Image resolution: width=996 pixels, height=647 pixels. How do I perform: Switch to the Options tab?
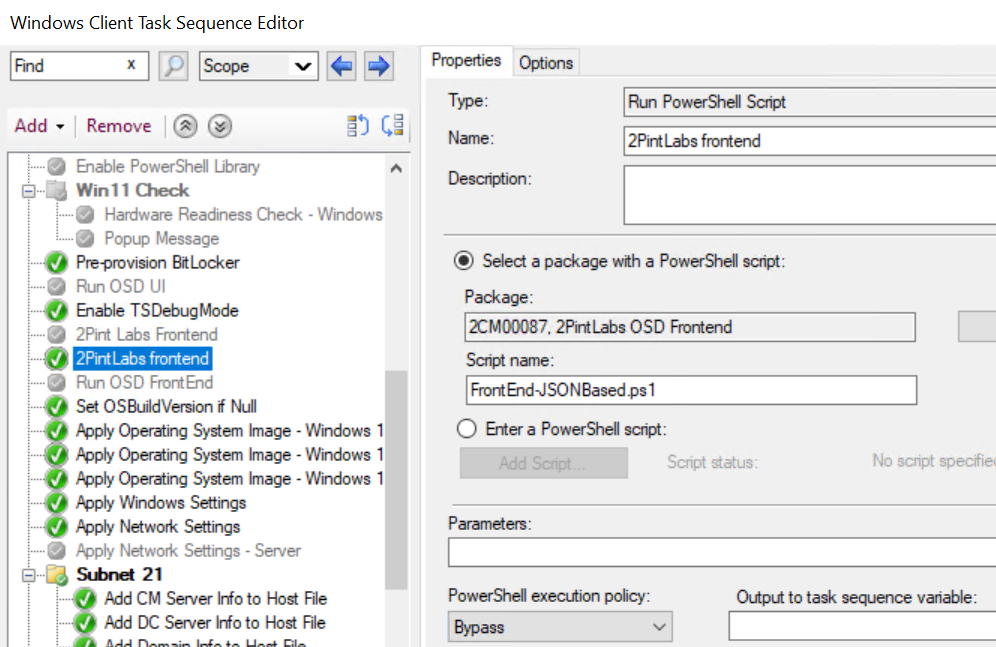click(x=546, y=62)
